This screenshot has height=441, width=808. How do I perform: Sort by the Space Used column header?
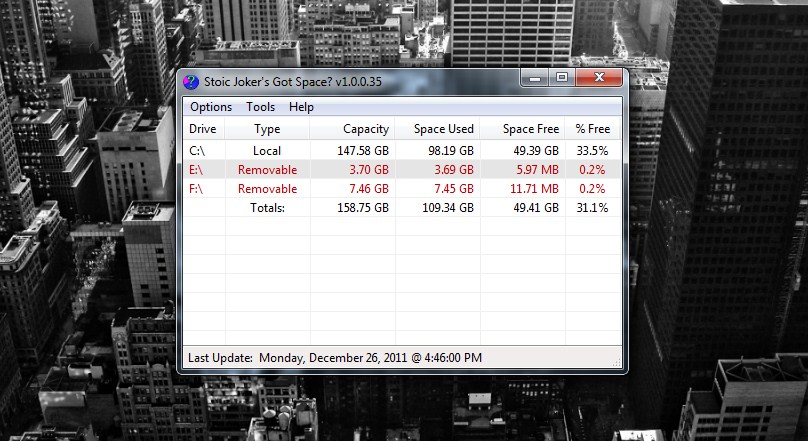tap(437, 129)
